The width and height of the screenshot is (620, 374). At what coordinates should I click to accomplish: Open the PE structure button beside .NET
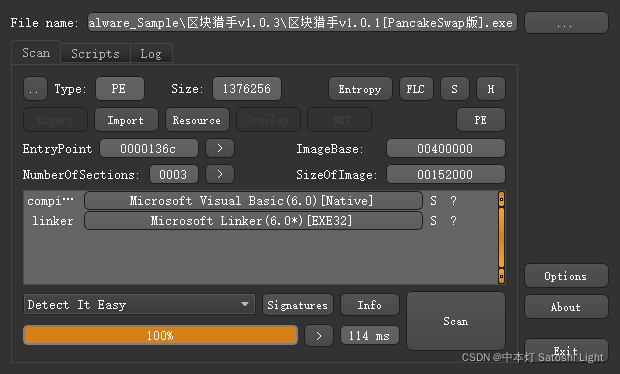[x=480, y=120]
